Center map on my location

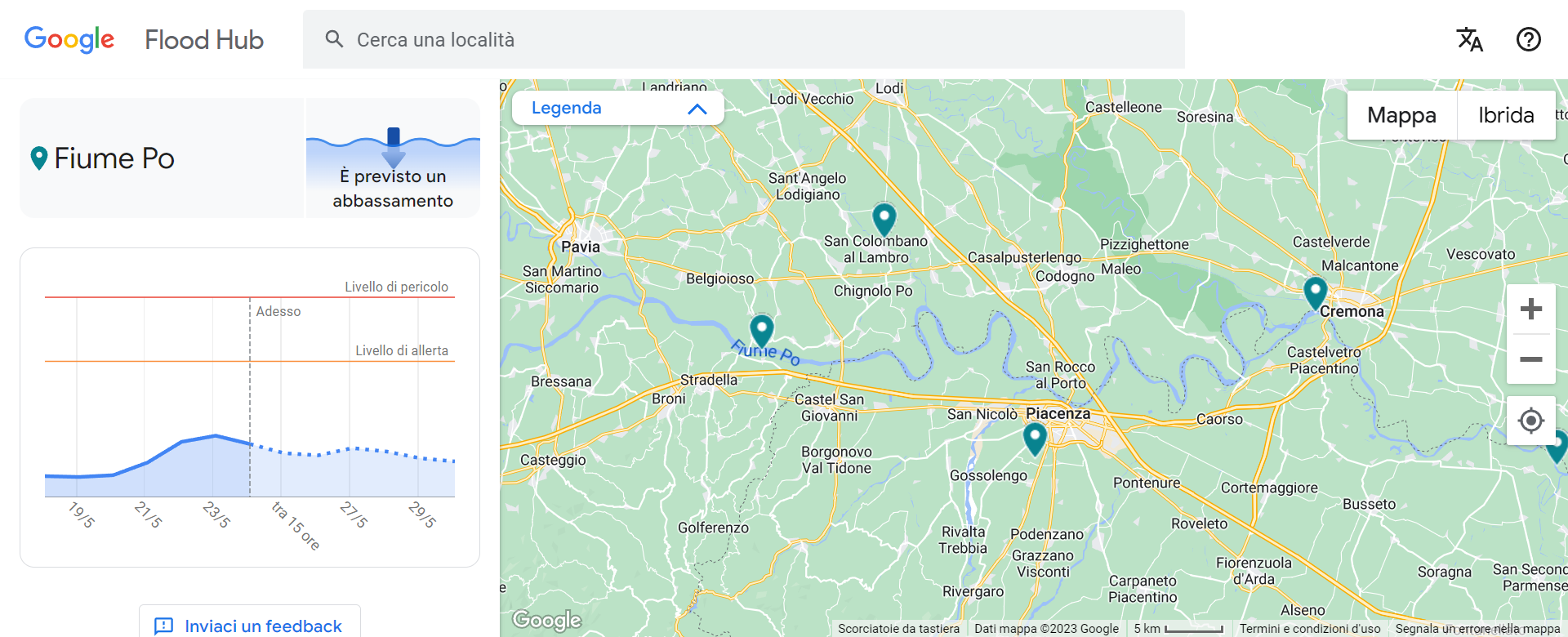click(1530, 421)
